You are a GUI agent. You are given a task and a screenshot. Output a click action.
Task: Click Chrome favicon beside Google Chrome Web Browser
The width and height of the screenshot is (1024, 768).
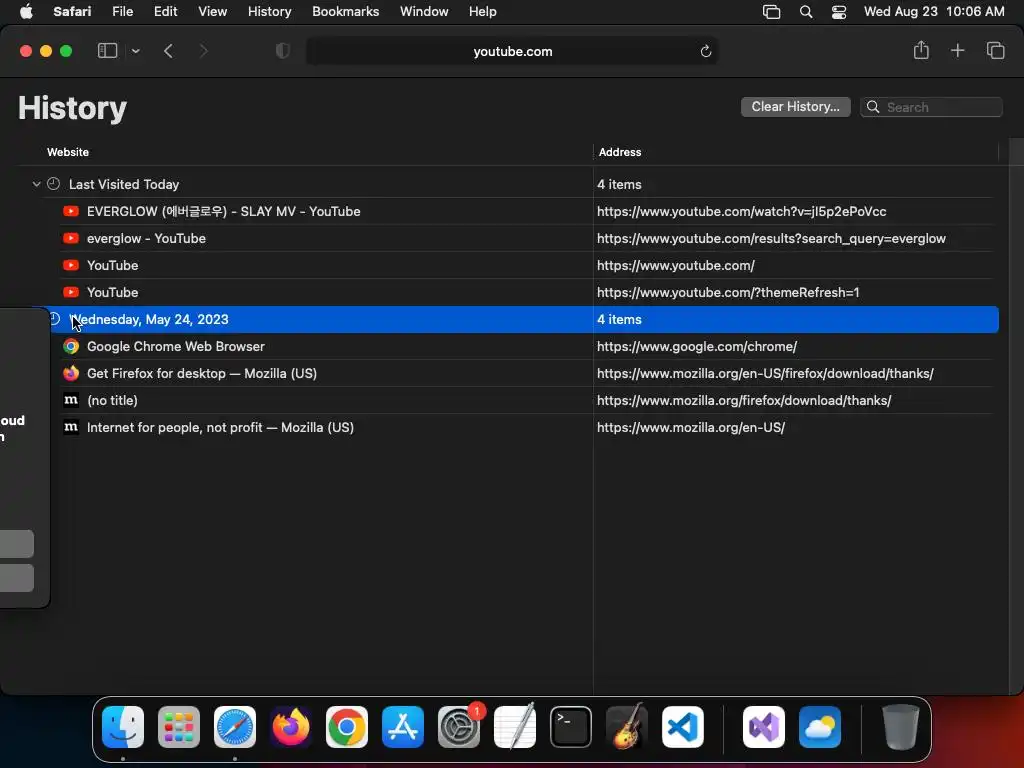71,346
